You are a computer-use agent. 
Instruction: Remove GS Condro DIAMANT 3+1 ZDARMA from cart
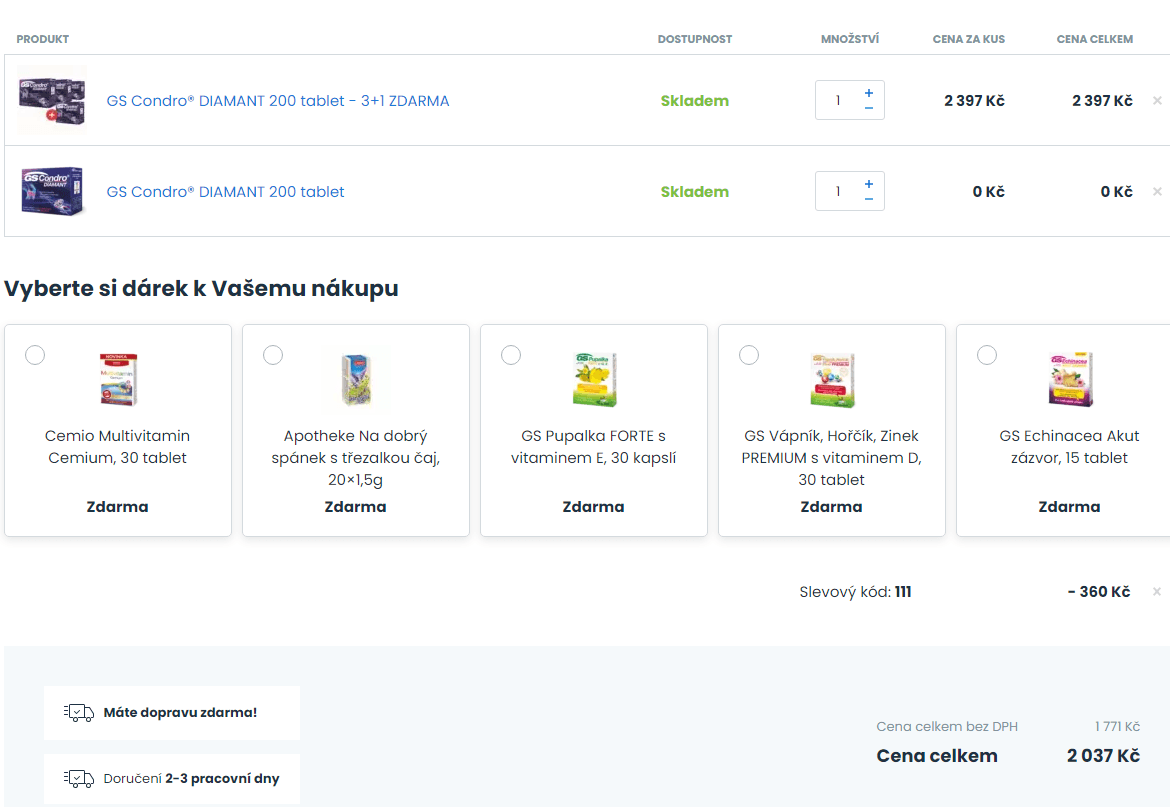[1157, 100]
